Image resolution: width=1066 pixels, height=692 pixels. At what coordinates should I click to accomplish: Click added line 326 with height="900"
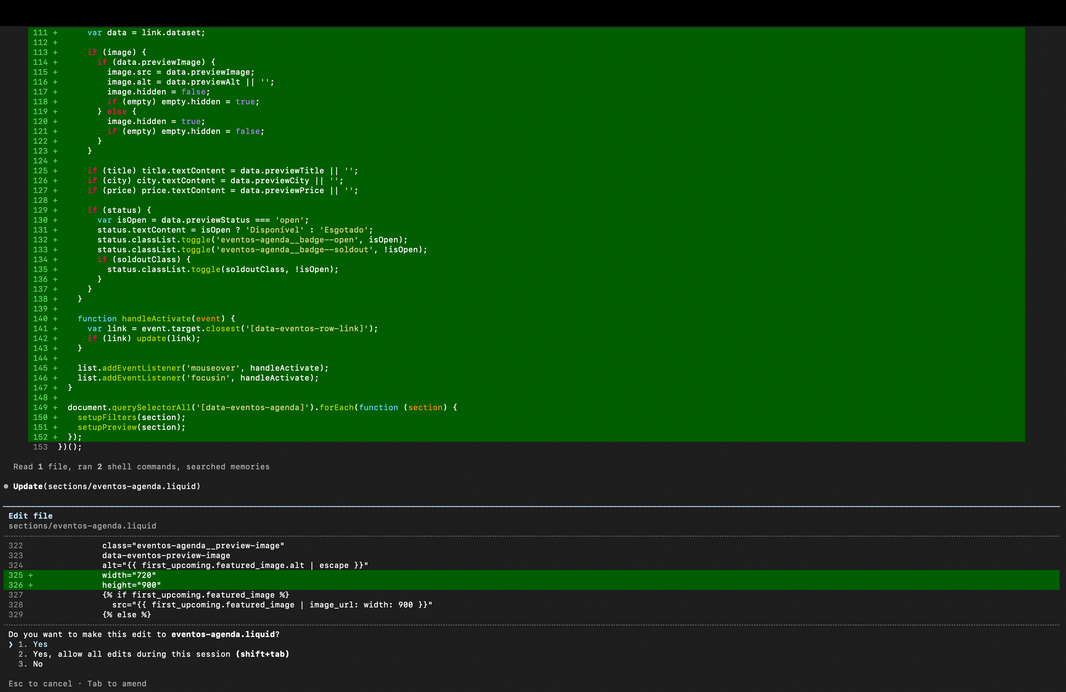pos(532,585)
